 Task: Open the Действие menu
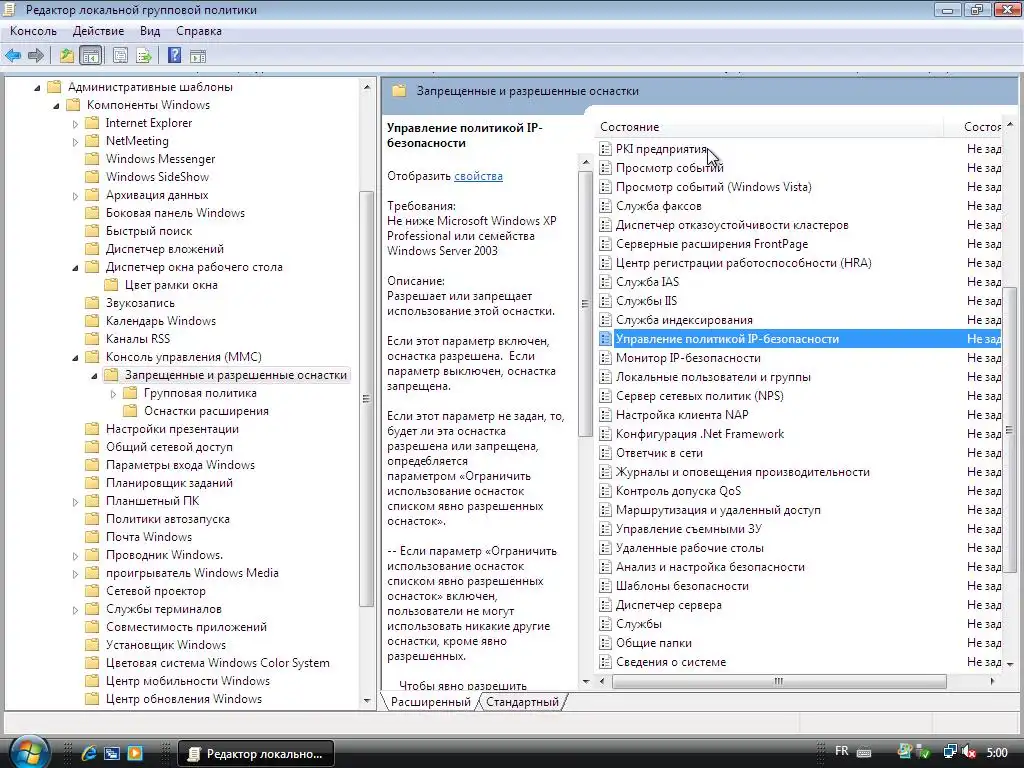[98, 31]
